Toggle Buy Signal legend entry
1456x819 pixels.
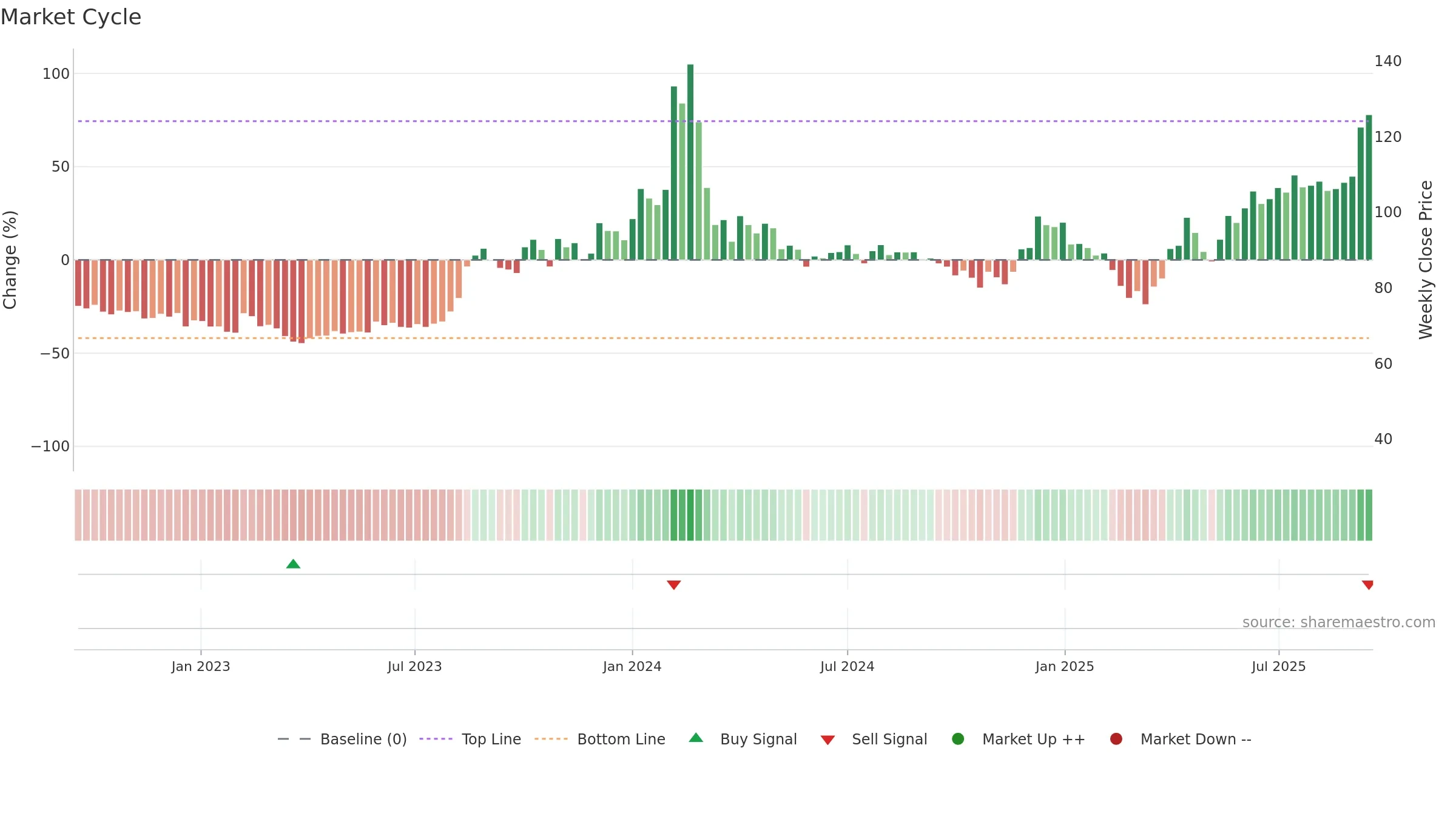coord(743,739)
